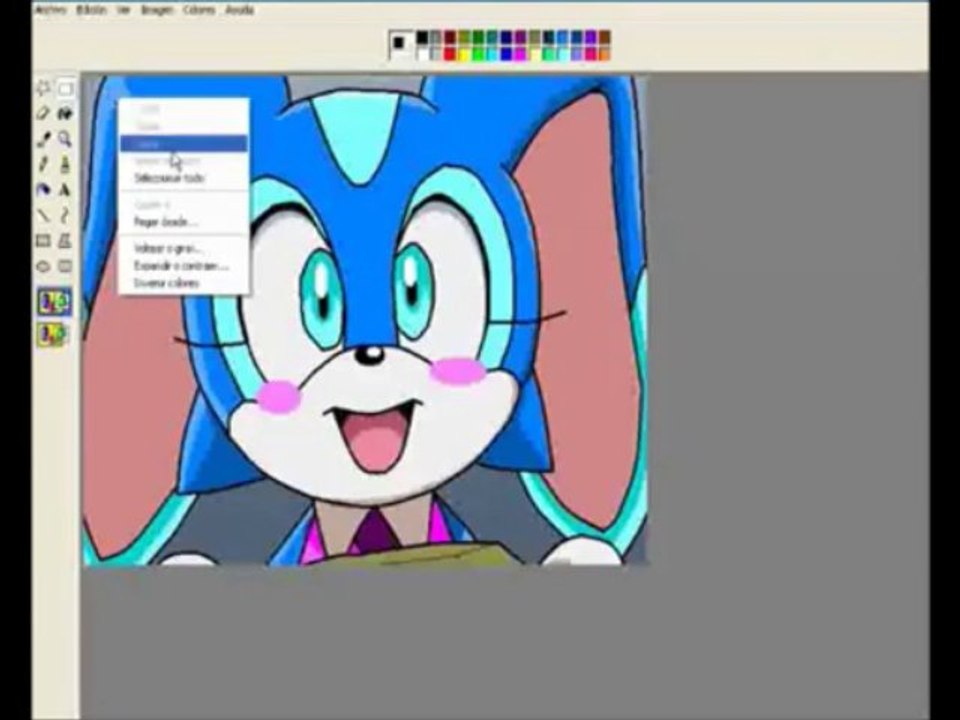960x720 pixels.
Task: Choose Invertir colores in the context menu
Action: [x=167, y=283]
